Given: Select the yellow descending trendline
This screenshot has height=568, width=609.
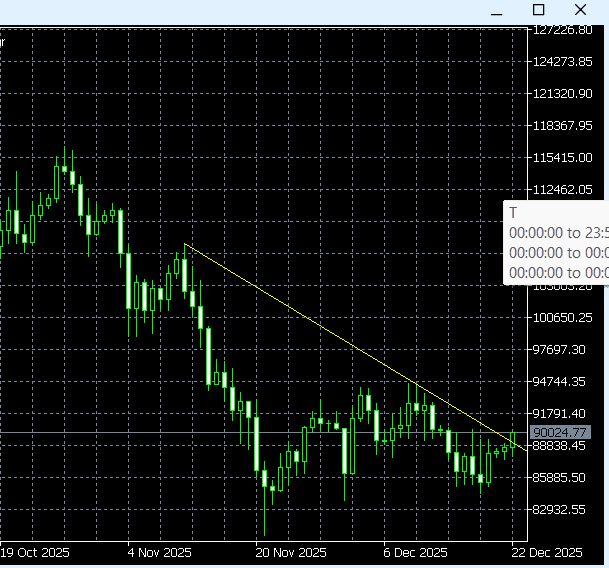Looking at the screenshot, I should coord(355,347).
